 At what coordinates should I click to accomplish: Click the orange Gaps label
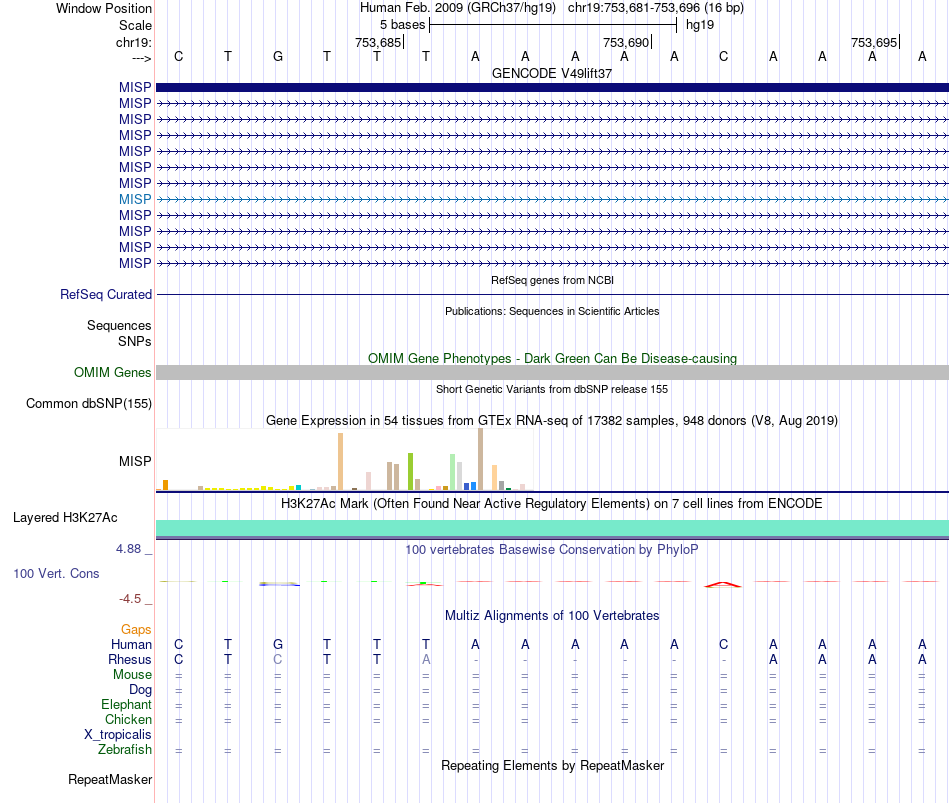136,630
